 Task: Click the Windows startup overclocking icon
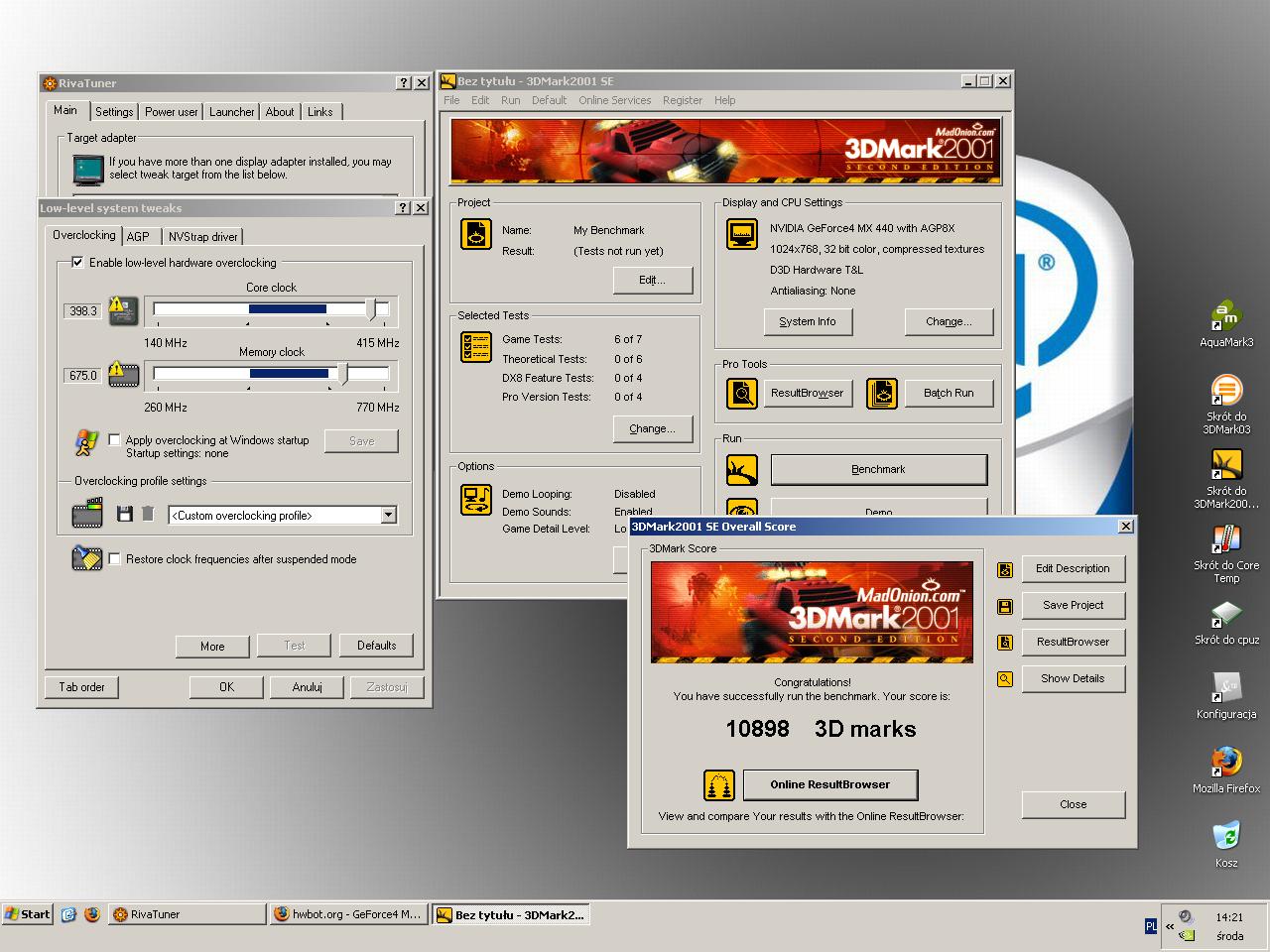click(x=87, y=442)
